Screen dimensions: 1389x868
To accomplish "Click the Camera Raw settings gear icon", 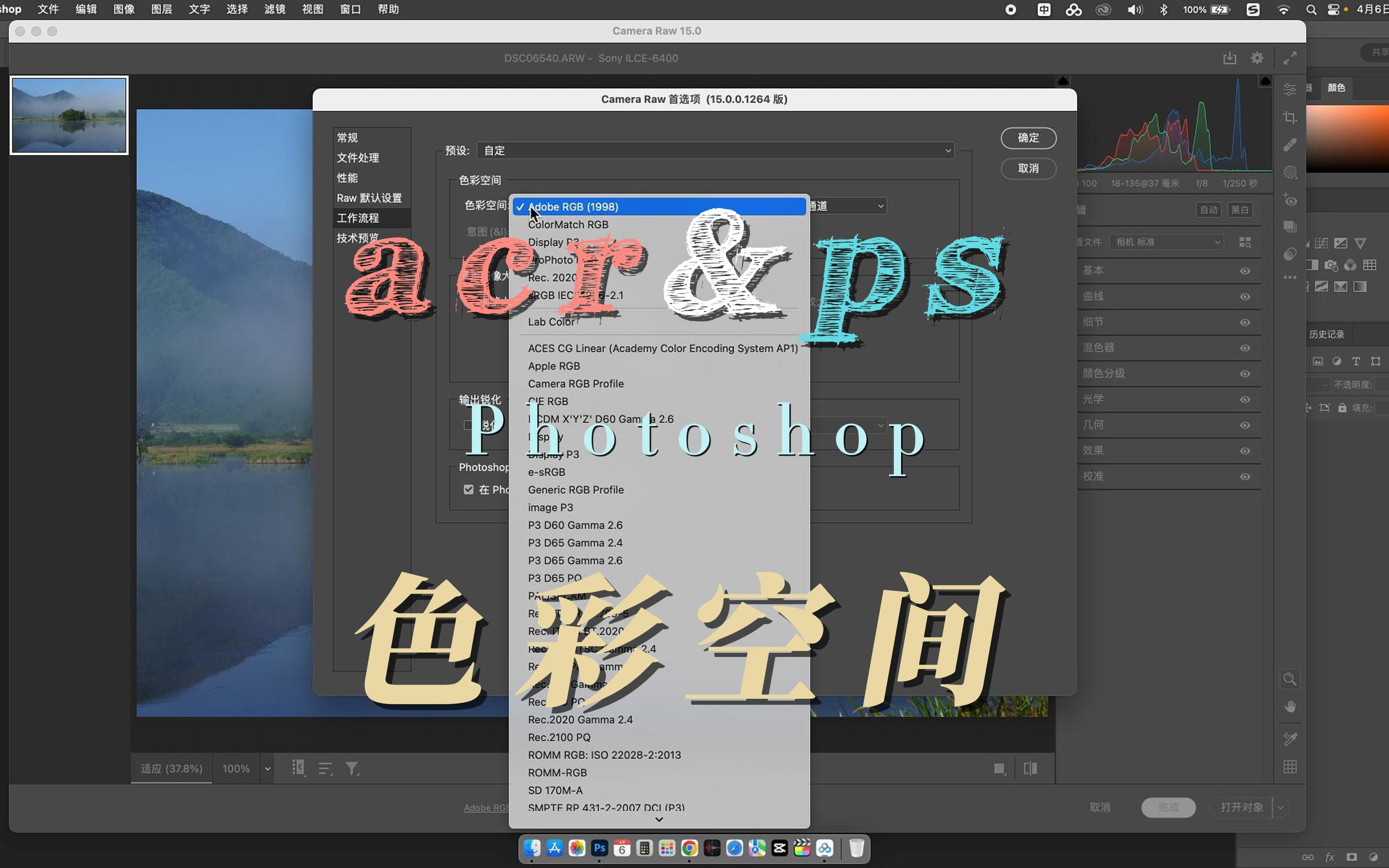I will 1257,58.
